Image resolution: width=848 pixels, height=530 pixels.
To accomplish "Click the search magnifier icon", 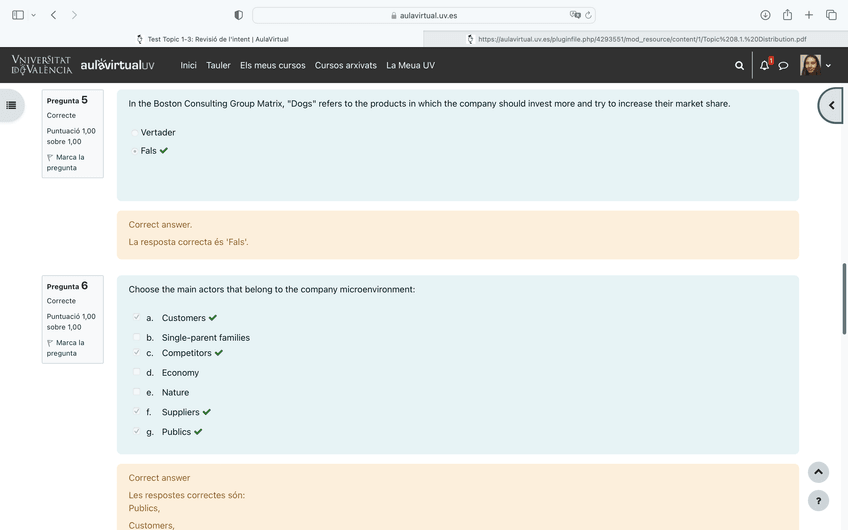I will pyautogui.click(x=739, y=65).
